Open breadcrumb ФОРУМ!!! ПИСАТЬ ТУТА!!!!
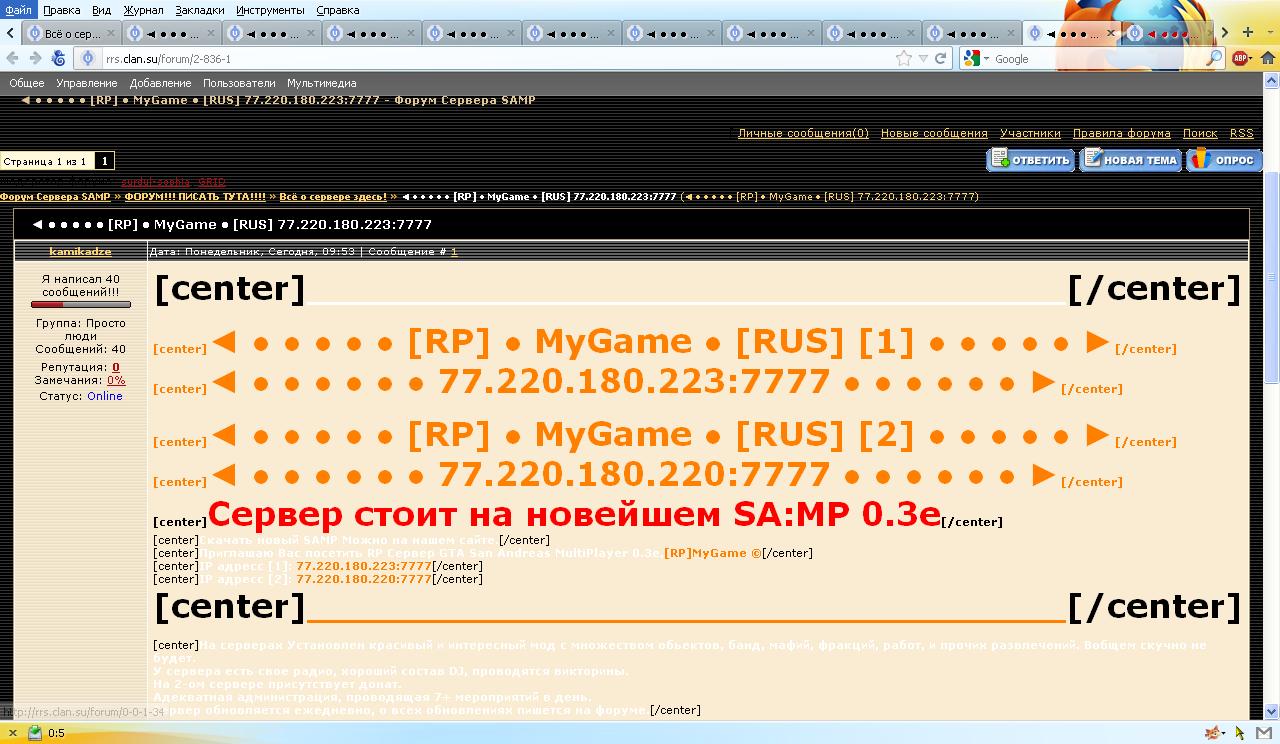The width and height of the screenshot is (1280, 744). 195,197
